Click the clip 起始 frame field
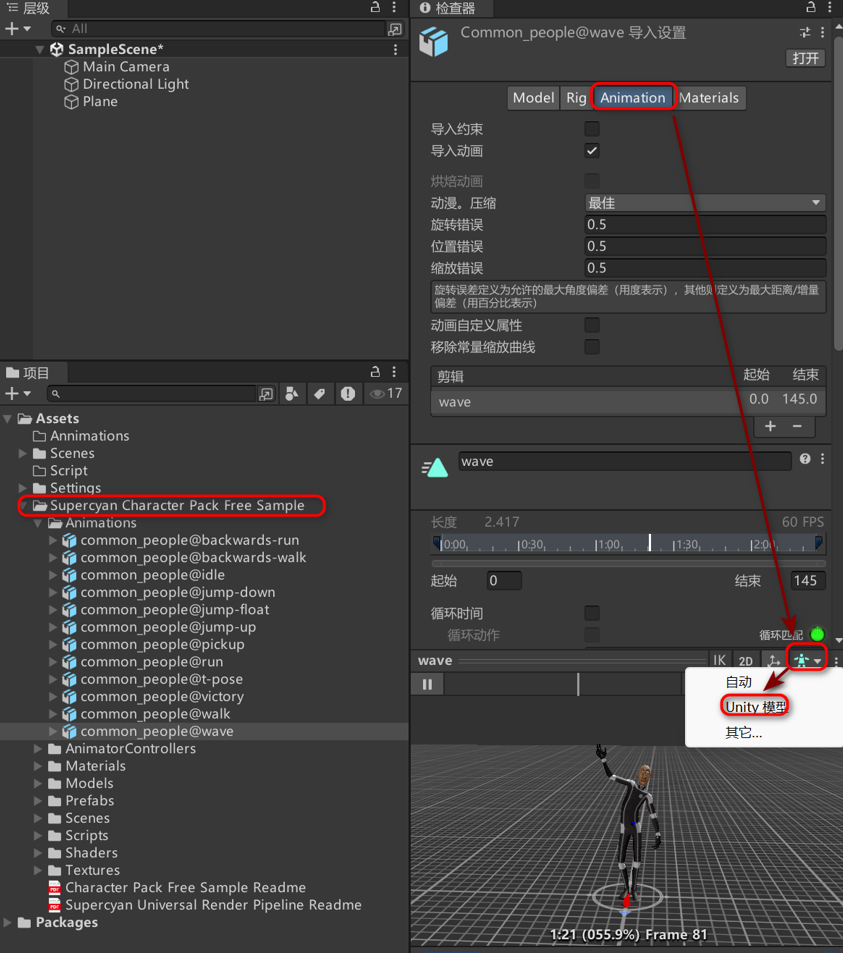Viewport: 843px width, 953px height. pos(504,580)
